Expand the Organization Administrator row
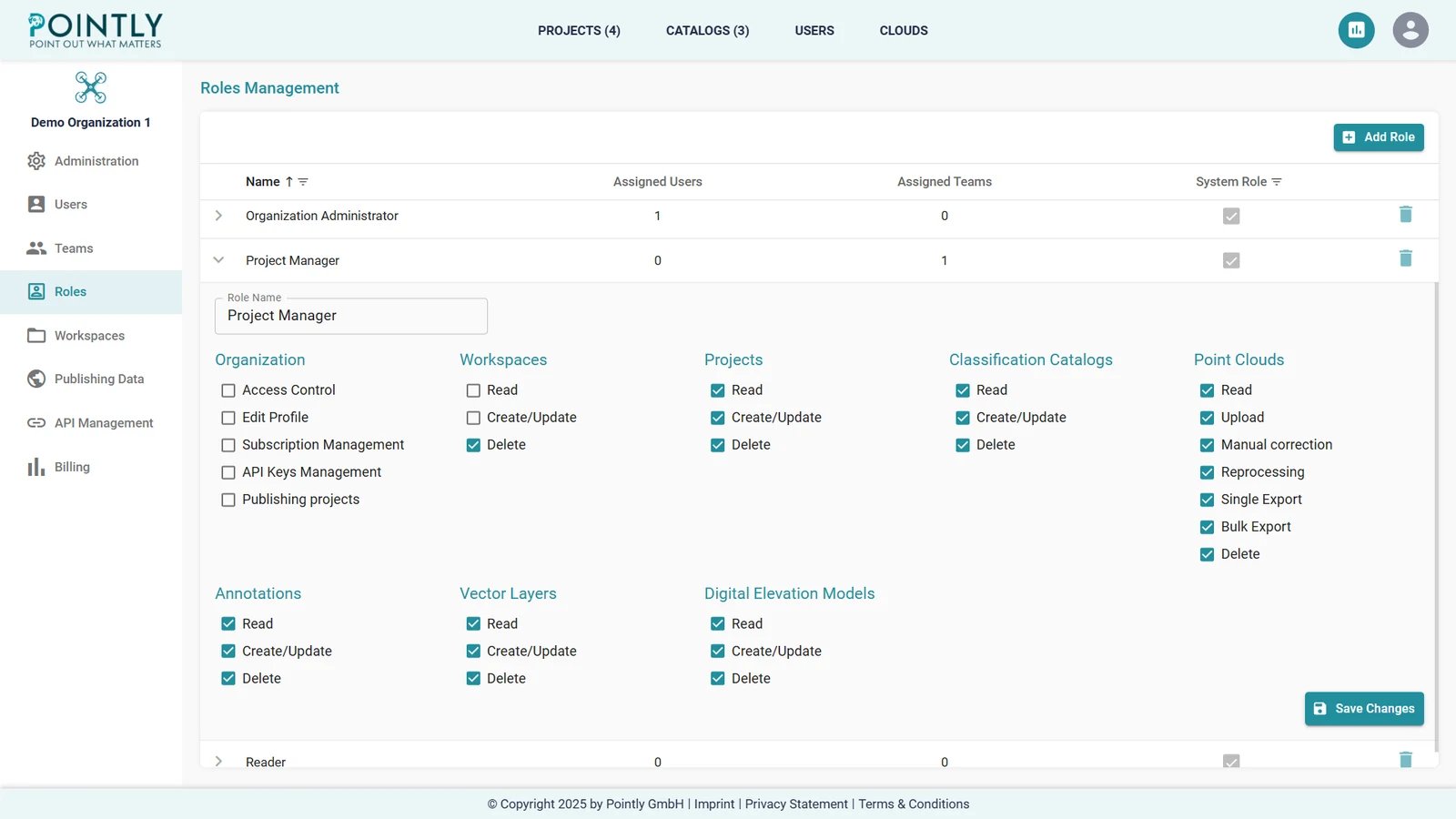The image size is (1456, 819). coord(218,216)
